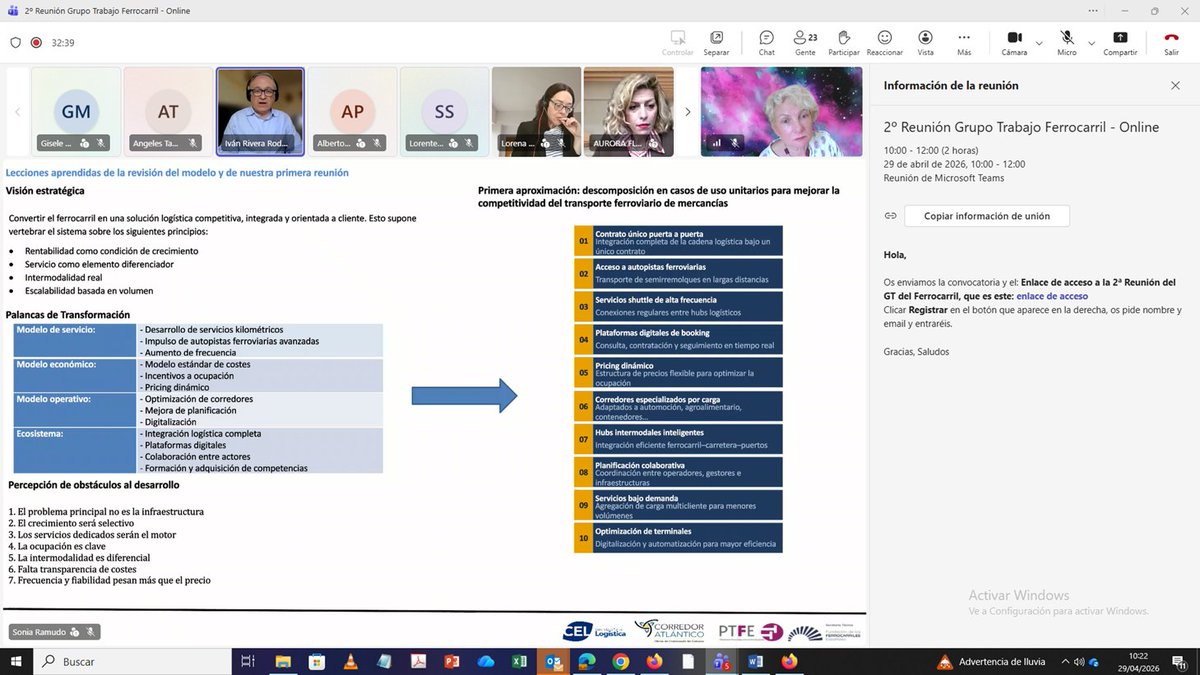Open Microsoft Store from the taskbar
The image size is (1200, 675).
click(316, 661)
